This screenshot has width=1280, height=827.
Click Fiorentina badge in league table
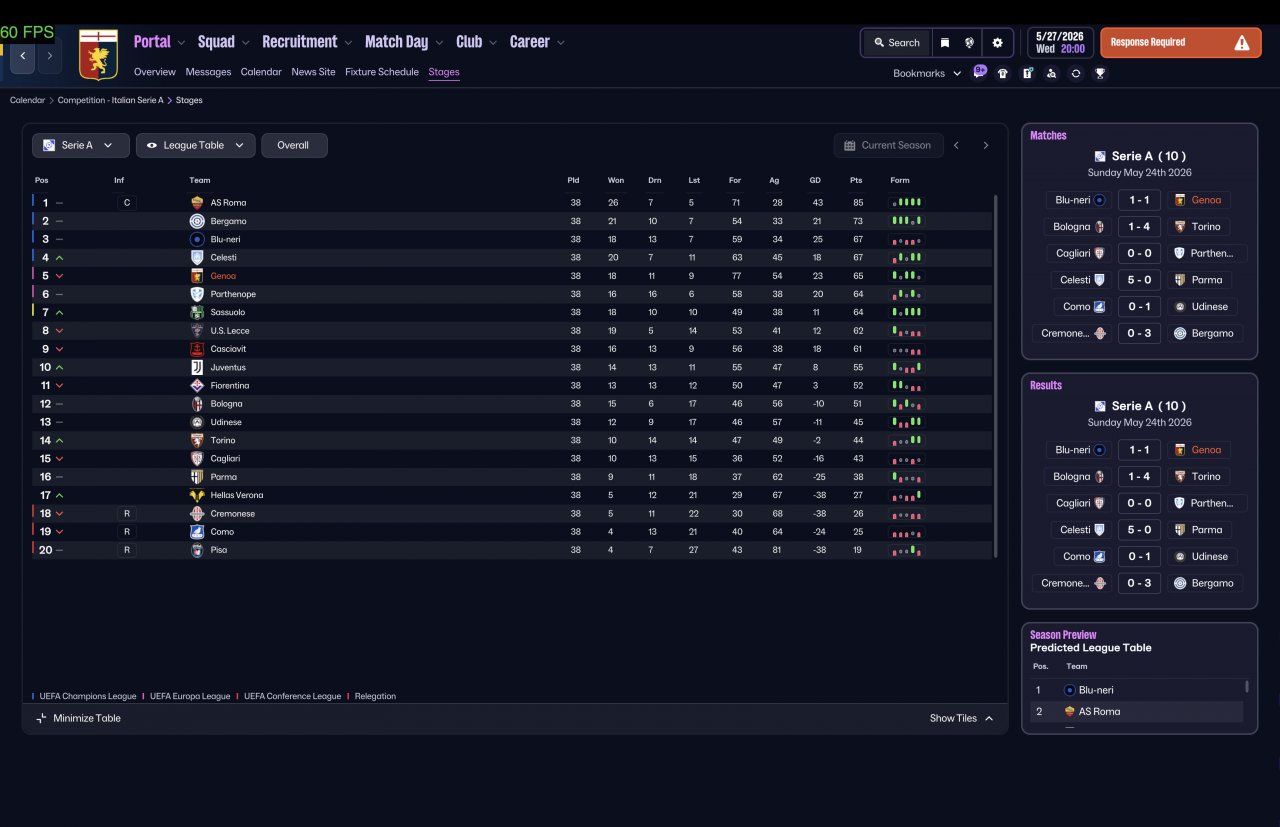[x=197, y=385]
